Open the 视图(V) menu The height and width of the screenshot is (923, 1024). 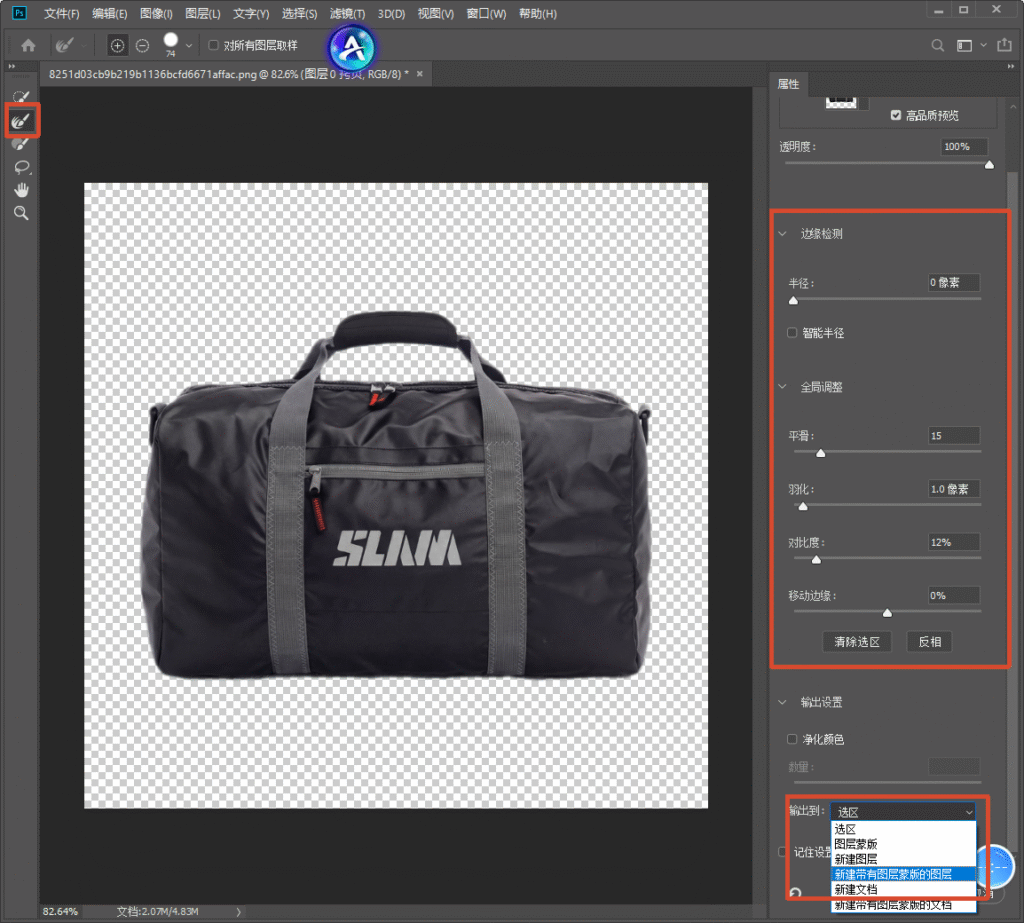point(436,14)
